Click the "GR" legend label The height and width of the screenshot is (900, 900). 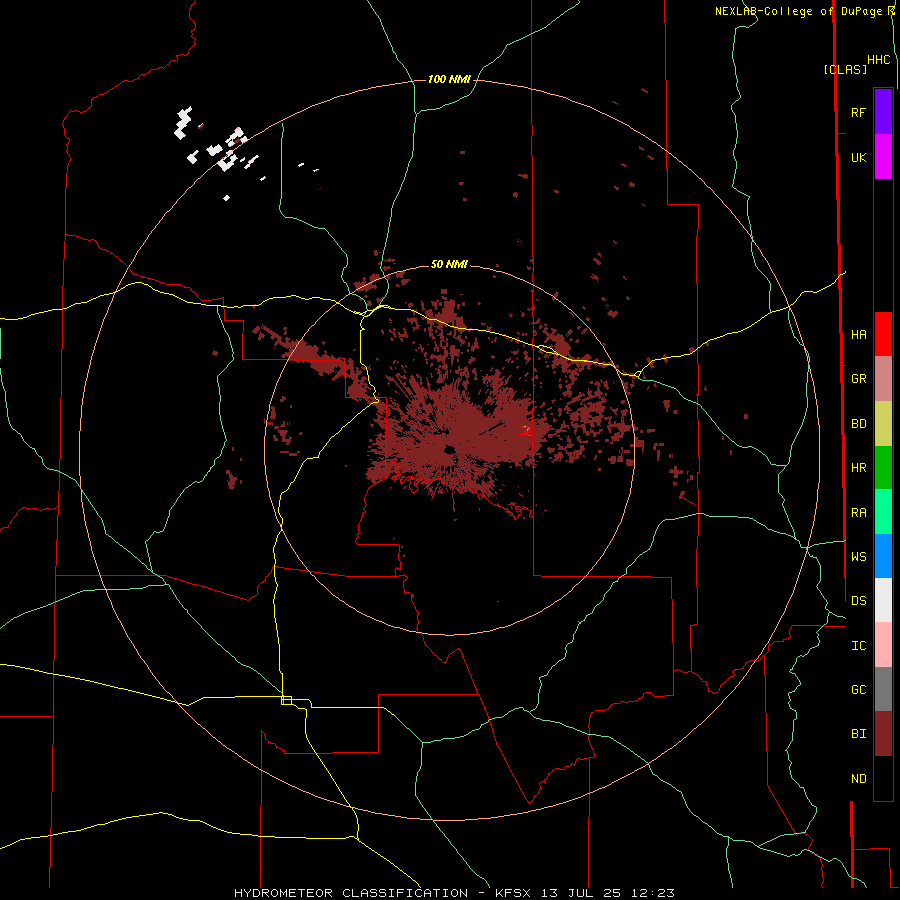point(858,379)
